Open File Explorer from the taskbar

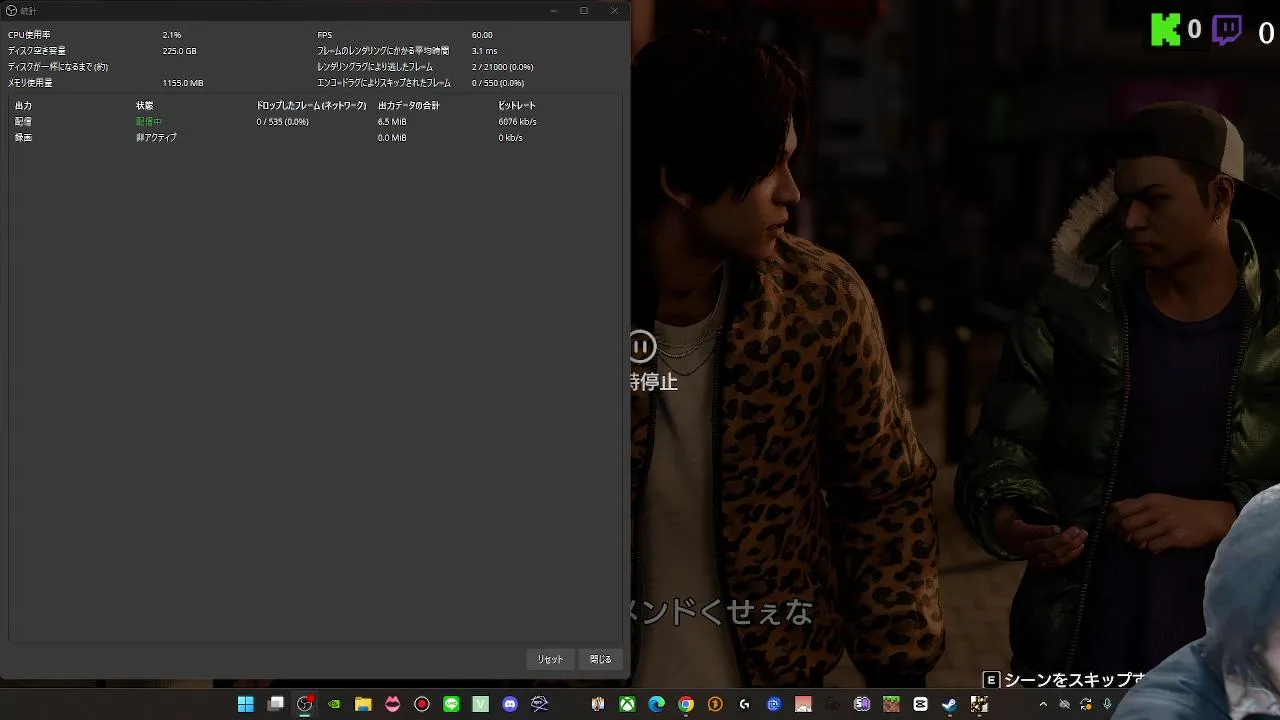[363, 704]
